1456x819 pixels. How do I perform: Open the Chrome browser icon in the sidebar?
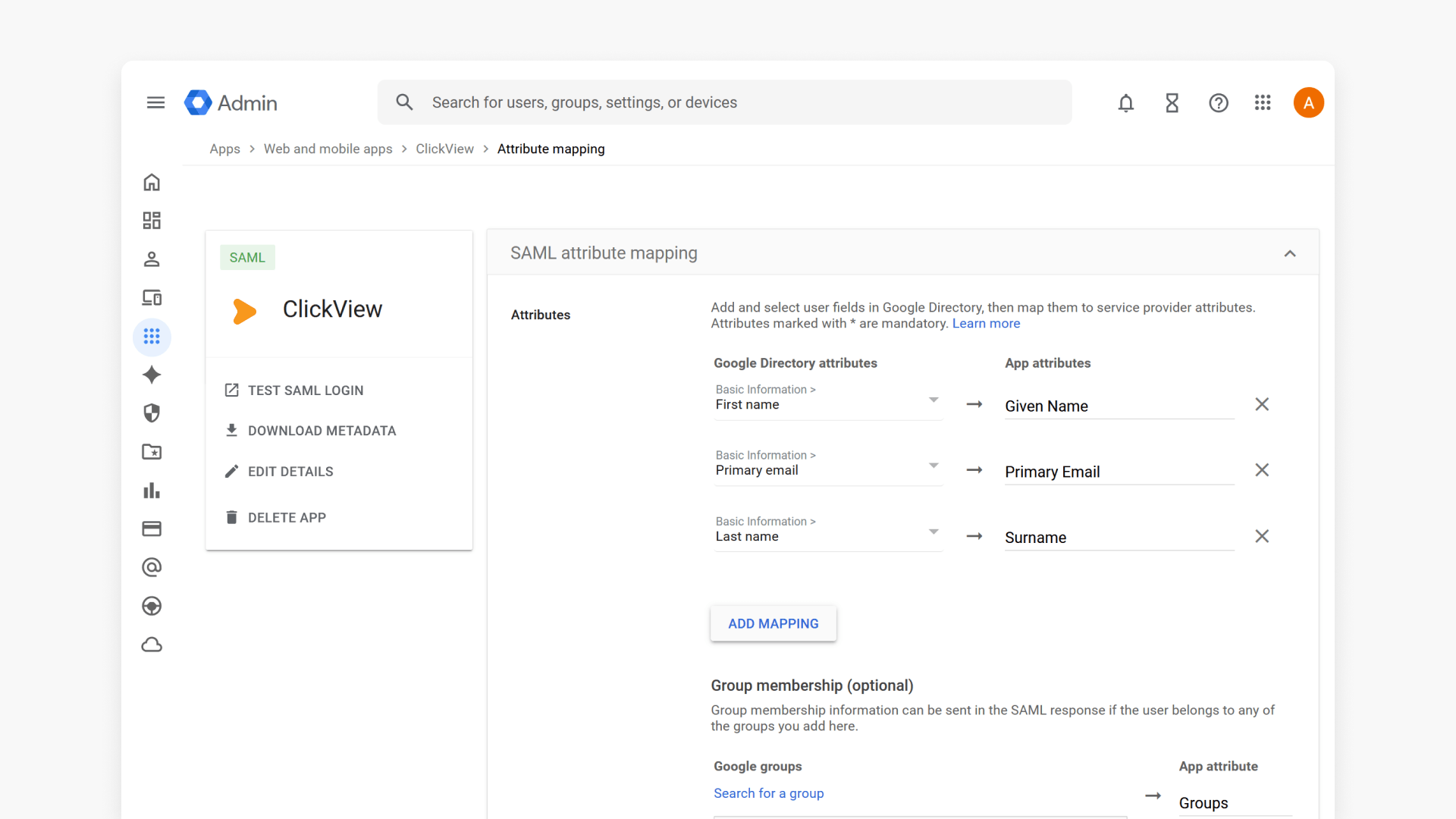152,606
